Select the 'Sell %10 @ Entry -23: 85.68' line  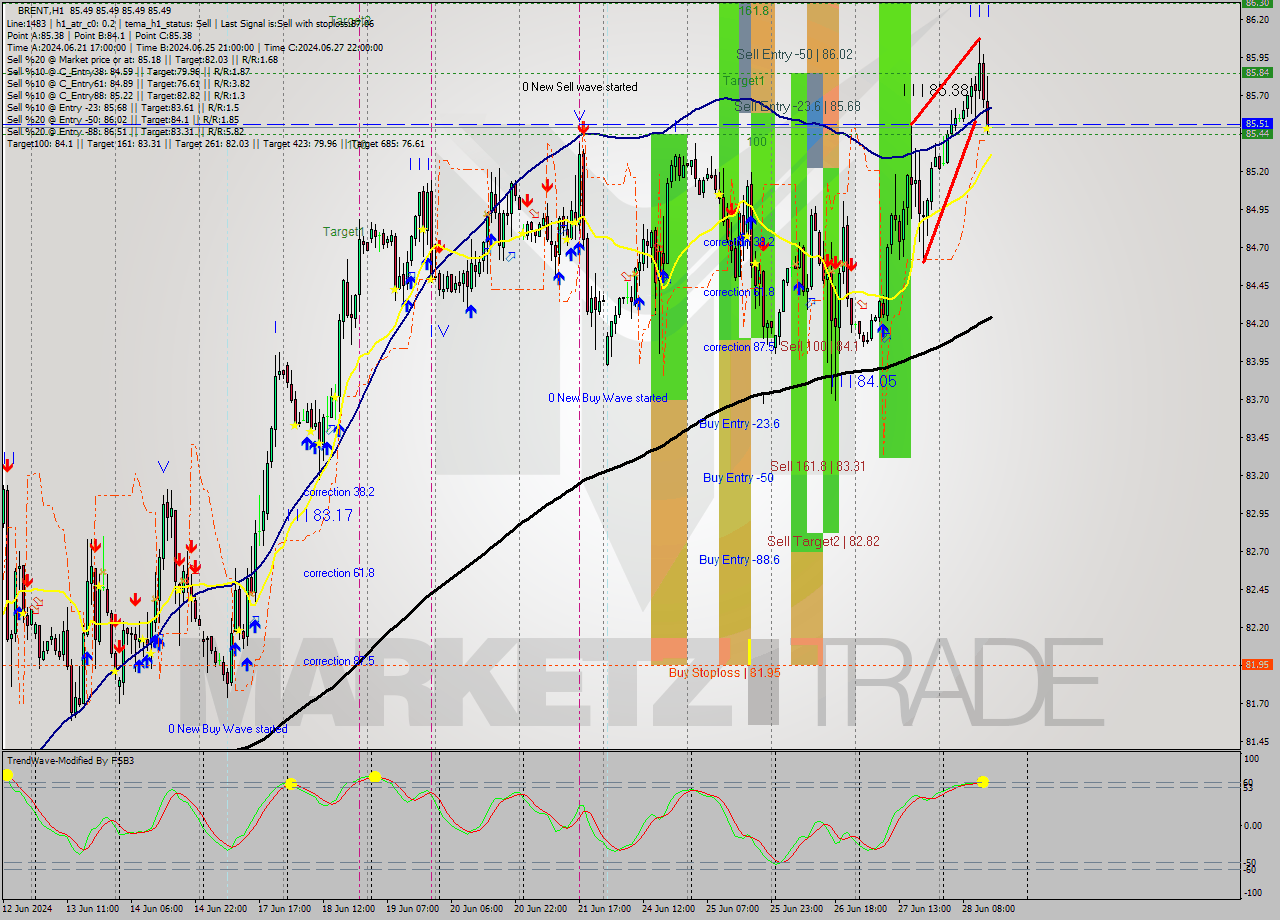point(122,107)
